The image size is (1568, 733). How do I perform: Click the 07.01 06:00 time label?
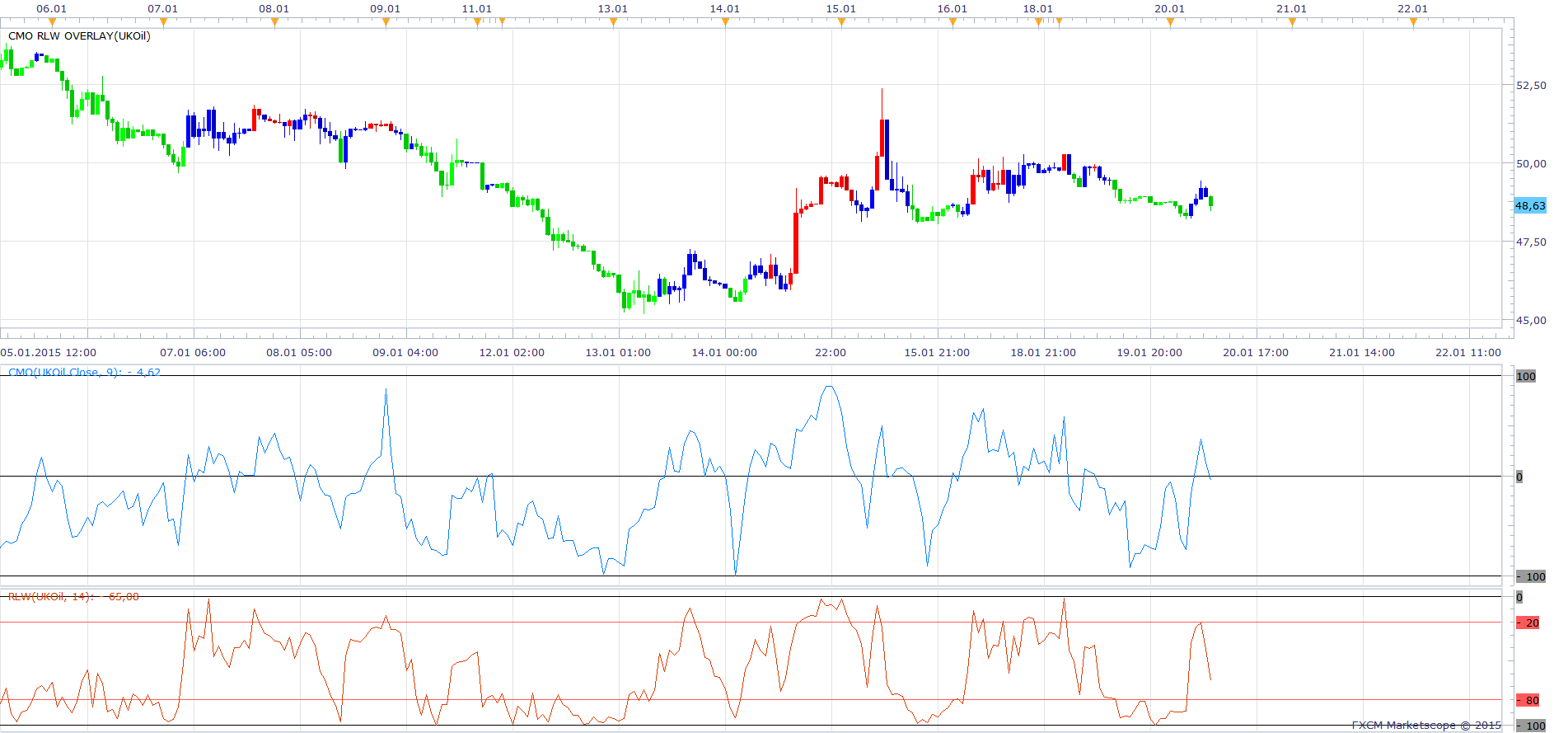coord(193,352)
